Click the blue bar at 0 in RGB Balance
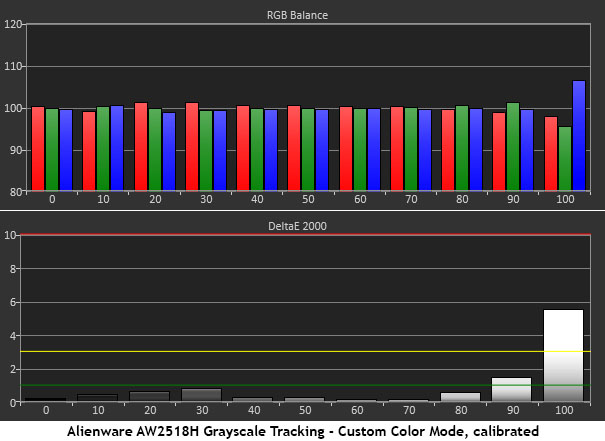 pos(66,150)
